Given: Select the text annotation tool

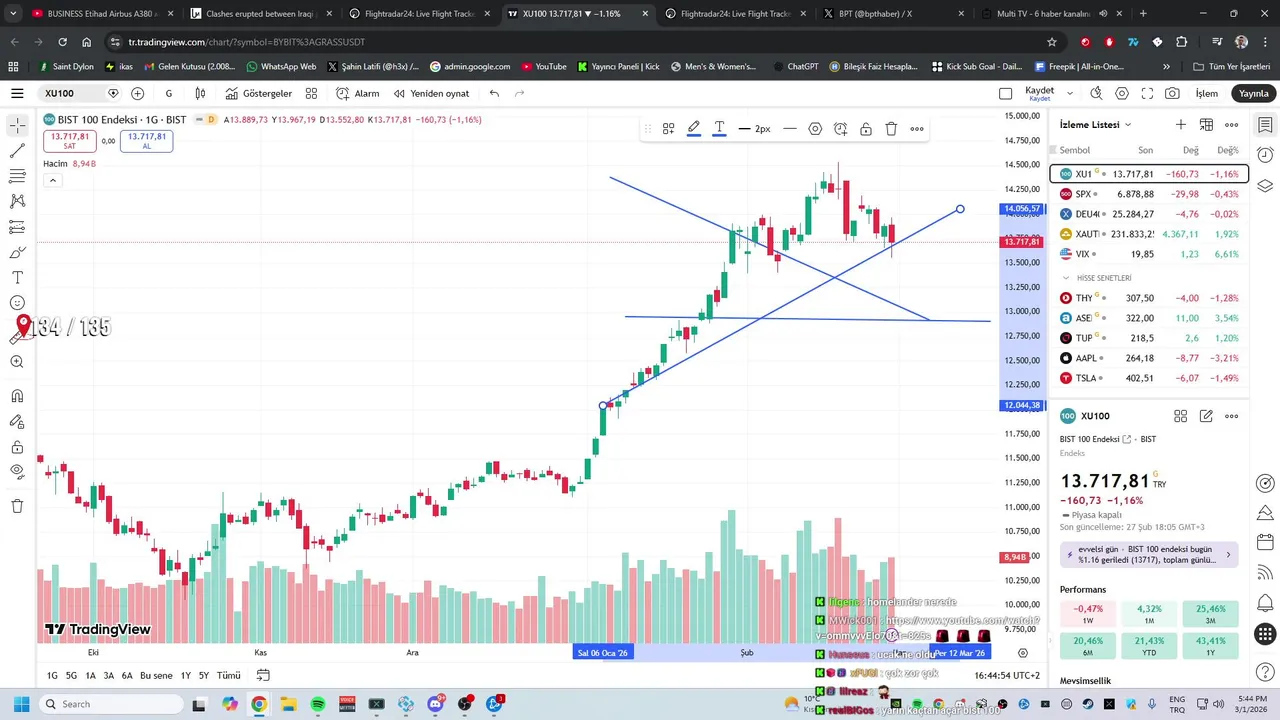Looking at the screenshot, I should coord(17,277).
